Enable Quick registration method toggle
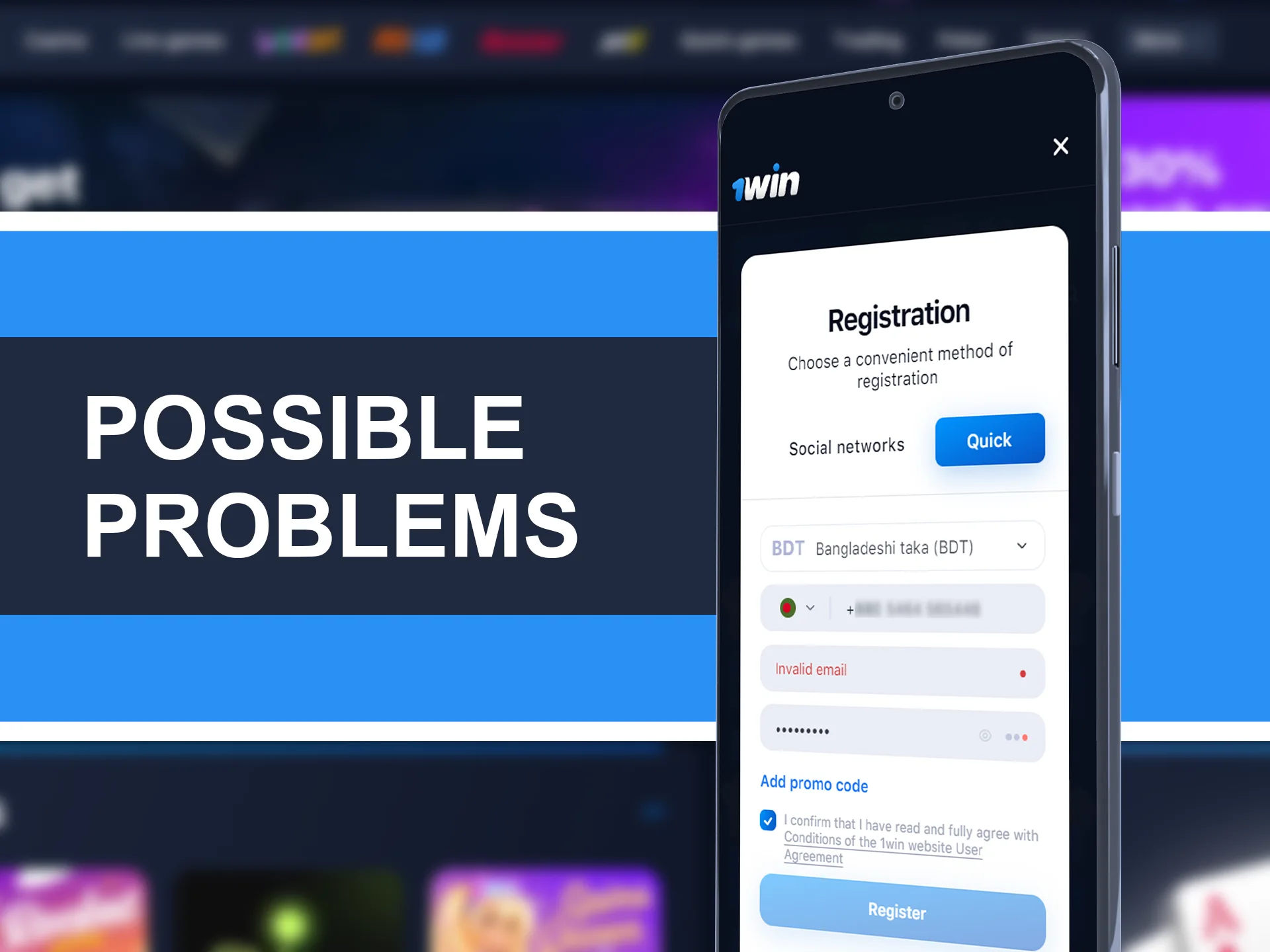The width and height of the screenshot is (1270, 952). click(x=989, y=440)
